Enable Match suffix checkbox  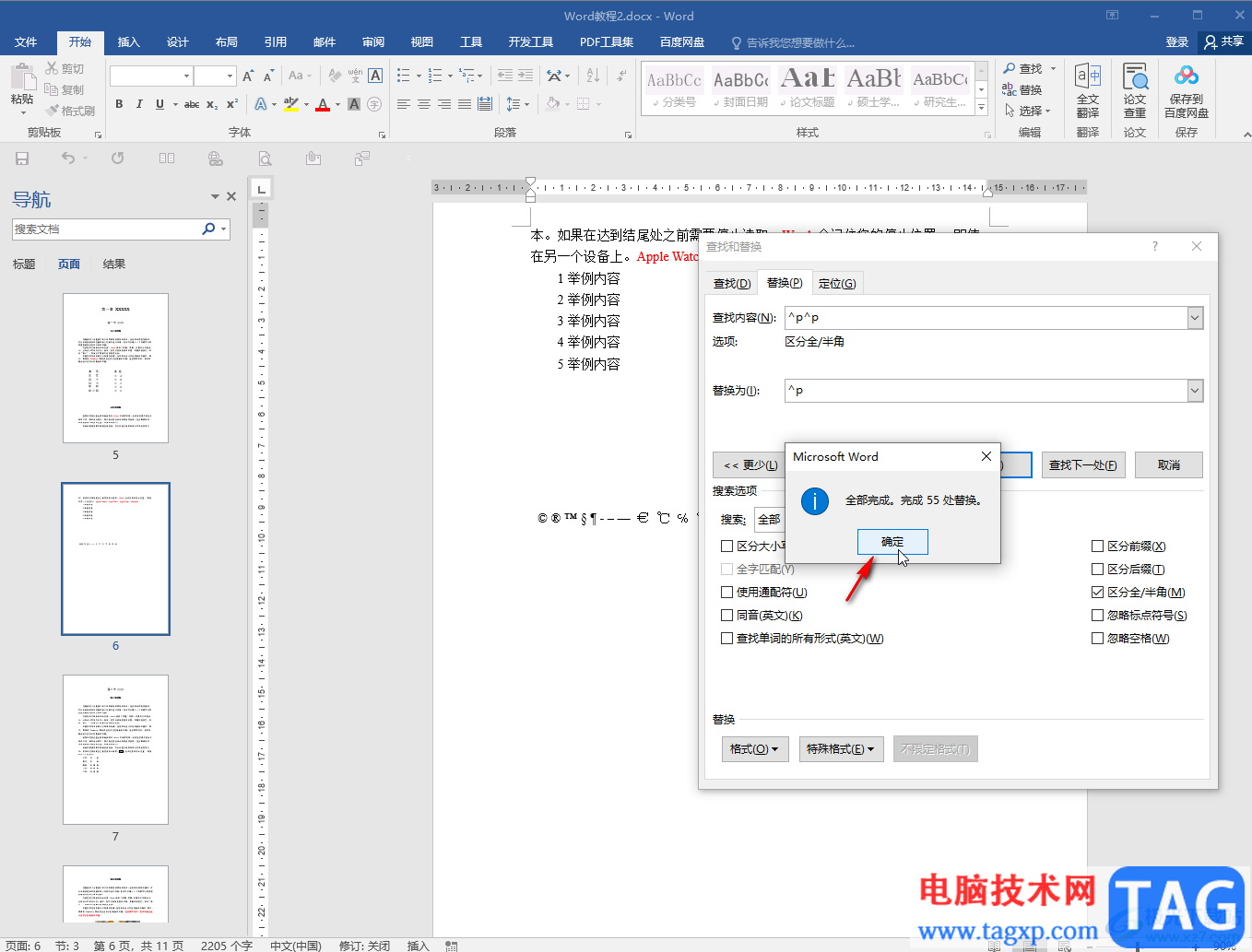[x=1097, y=569]
